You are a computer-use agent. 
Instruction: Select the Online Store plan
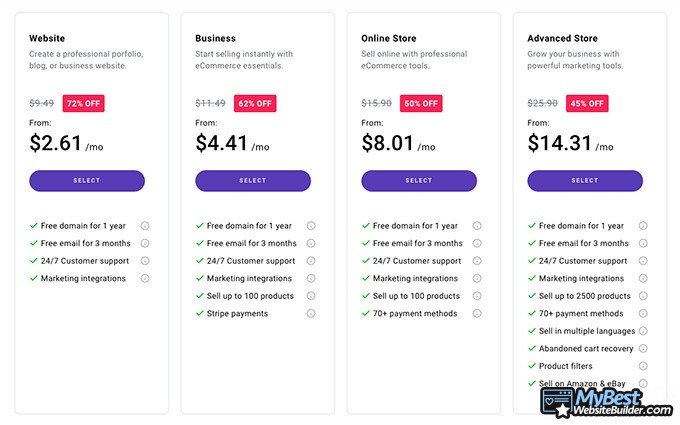(x=419, y=180)
